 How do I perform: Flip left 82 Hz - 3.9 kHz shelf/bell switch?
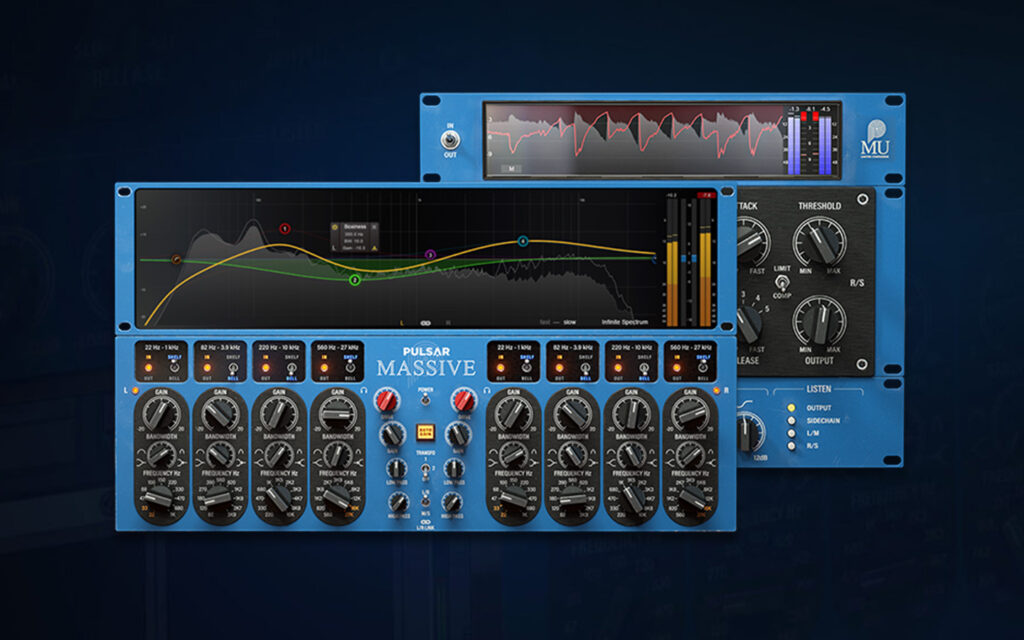coord(233,368)
